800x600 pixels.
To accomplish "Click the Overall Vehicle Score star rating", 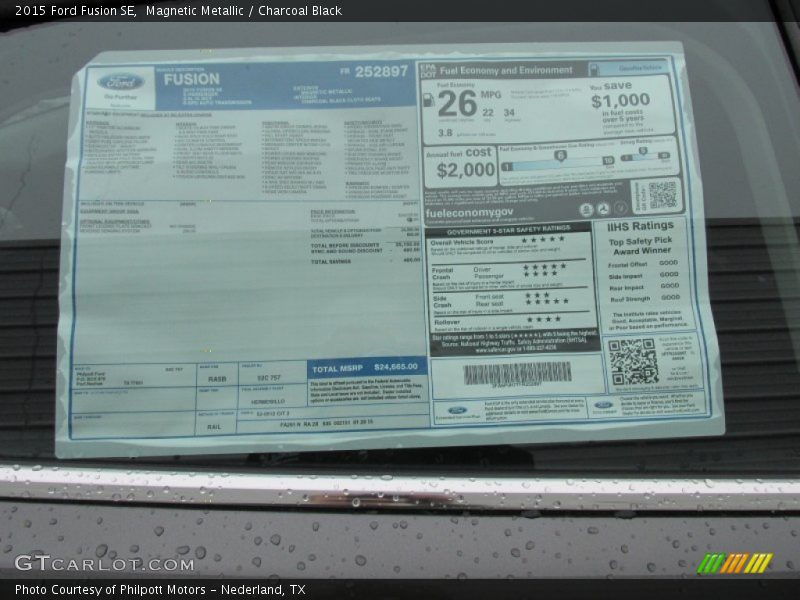I will pos(542,239).
